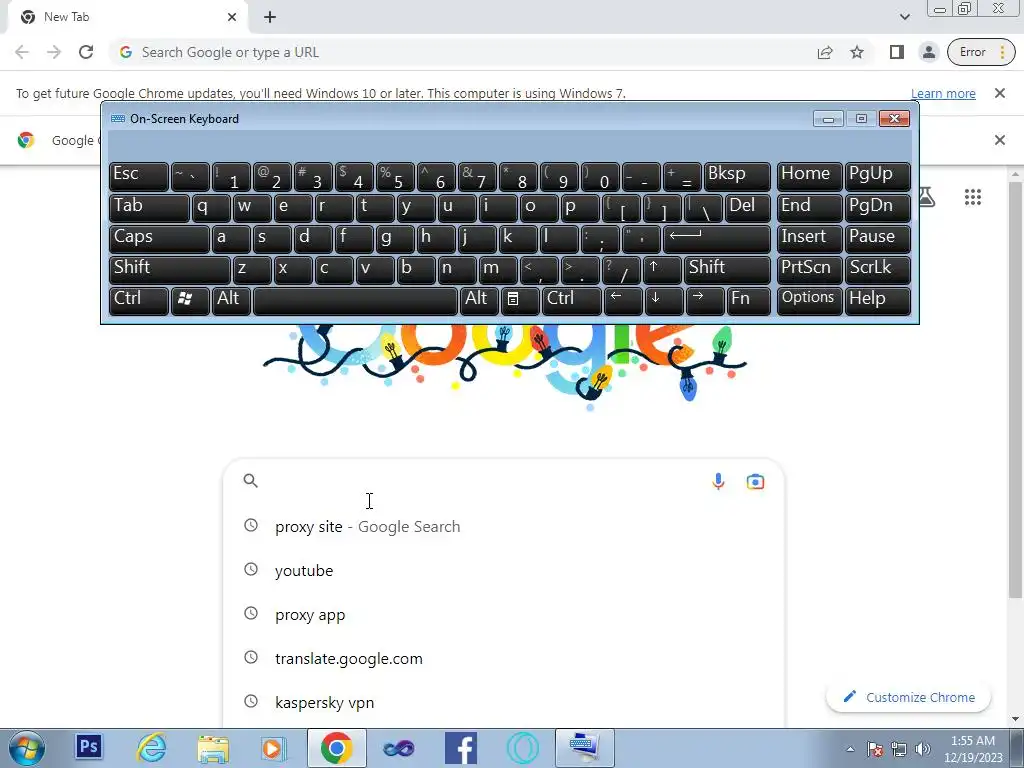The width and height of the screenshot is (1024, 768).
Task: Click the up arrow key
Action: point(662,270)
